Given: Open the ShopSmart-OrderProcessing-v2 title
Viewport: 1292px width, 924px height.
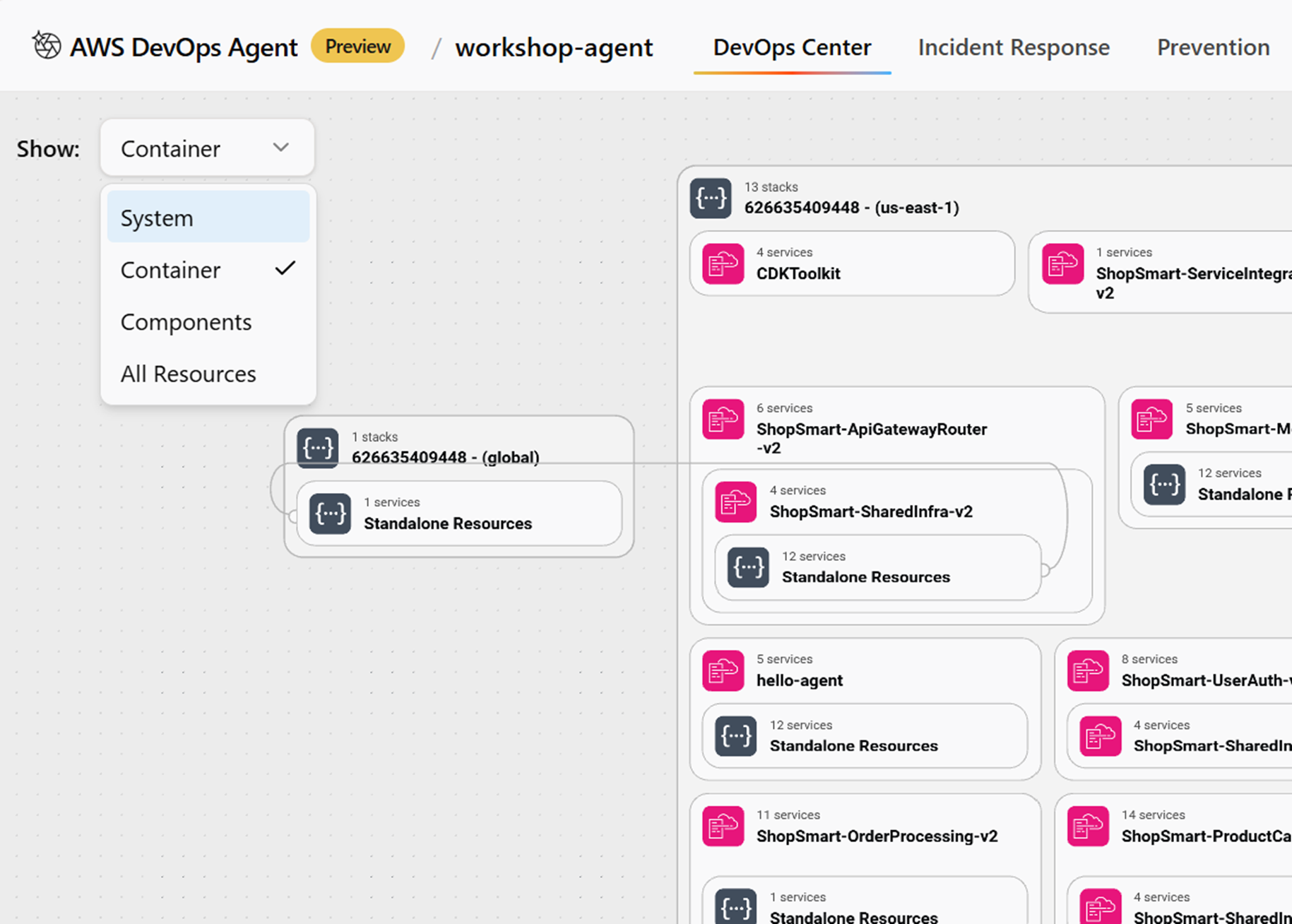Looking at the screenshot, I should coord(877,836).
